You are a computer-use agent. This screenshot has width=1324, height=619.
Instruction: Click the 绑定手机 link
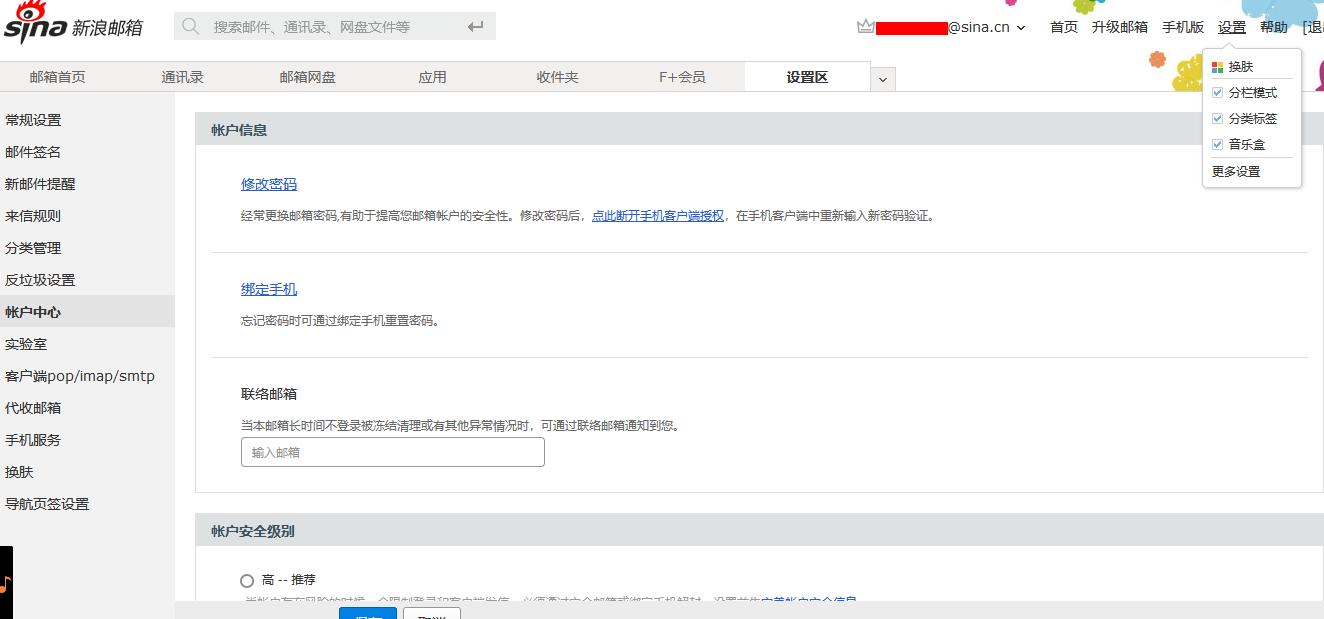(269, 290)
